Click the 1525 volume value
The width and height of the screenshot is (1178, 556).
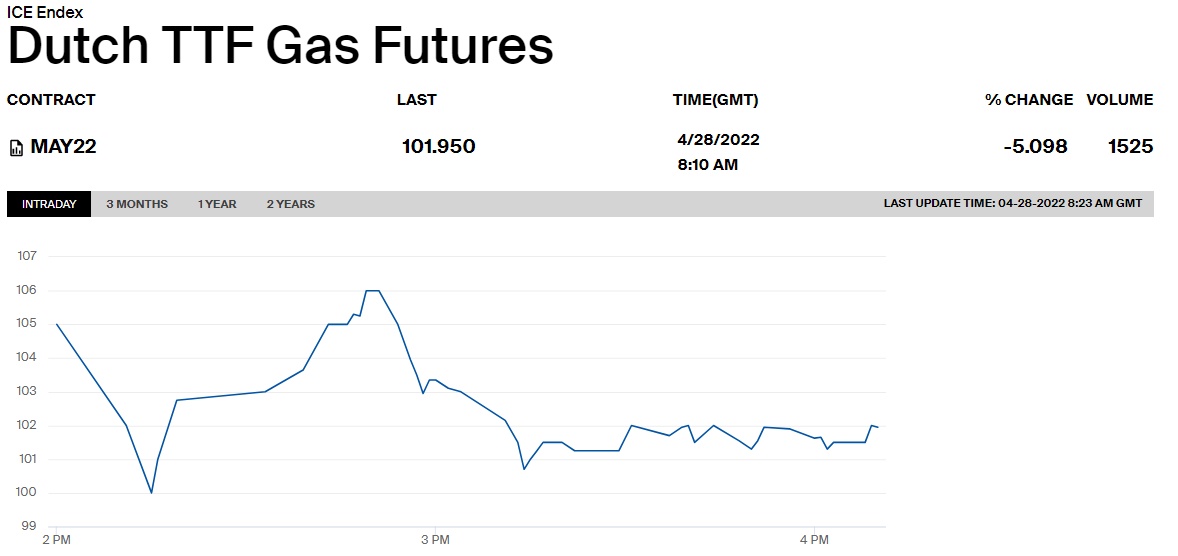click(x=1130, y=147)
